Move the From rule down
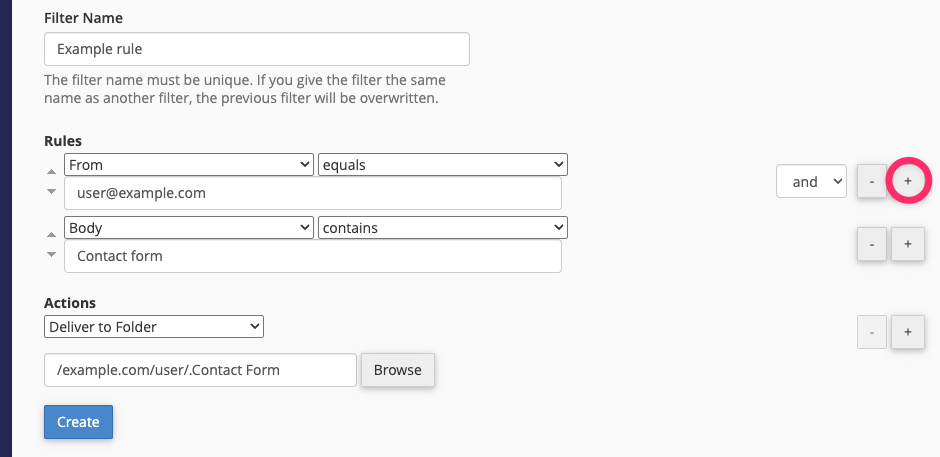 pos(52,191)
